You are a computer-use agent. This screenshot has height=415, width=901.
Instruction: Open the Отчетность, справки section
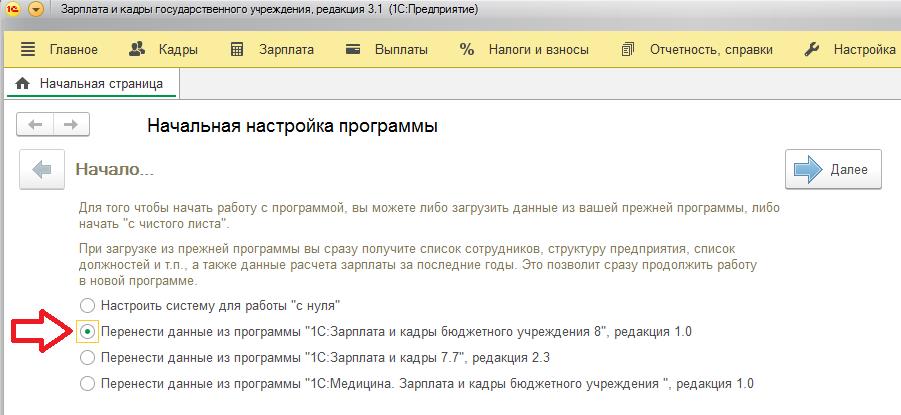[x=697, y=49]
